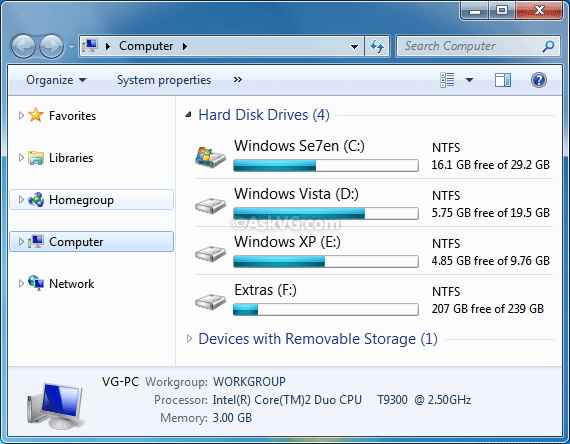Click 207 GB free of 239 GB
Screen dimensions: 570x444
point(487,309)
